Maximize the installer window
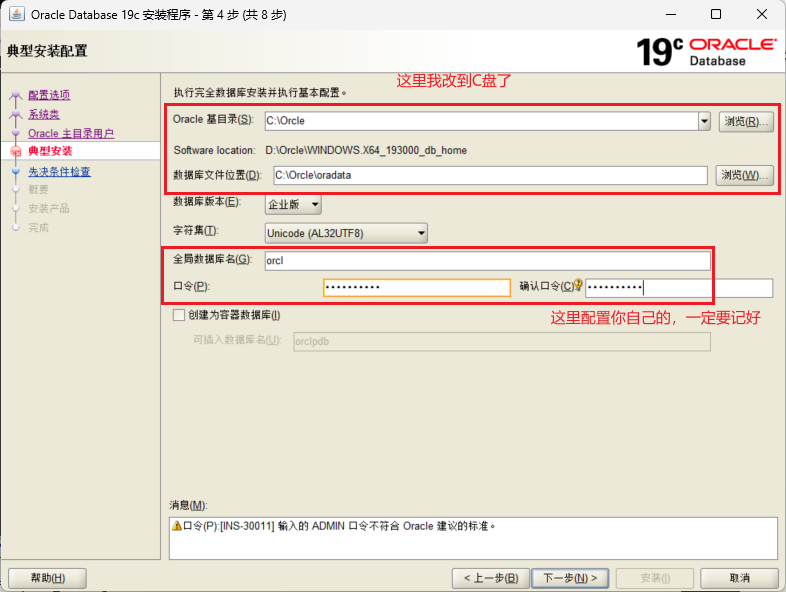Viewport: 786px width, 592px height. 716,14
